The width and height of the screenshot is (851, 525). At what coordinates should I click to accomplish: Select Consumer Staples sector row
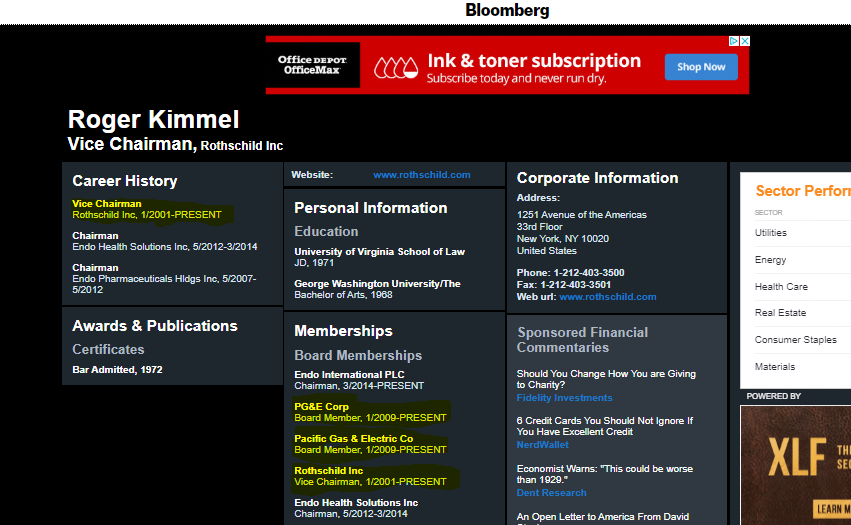click(x=795, y=340)
